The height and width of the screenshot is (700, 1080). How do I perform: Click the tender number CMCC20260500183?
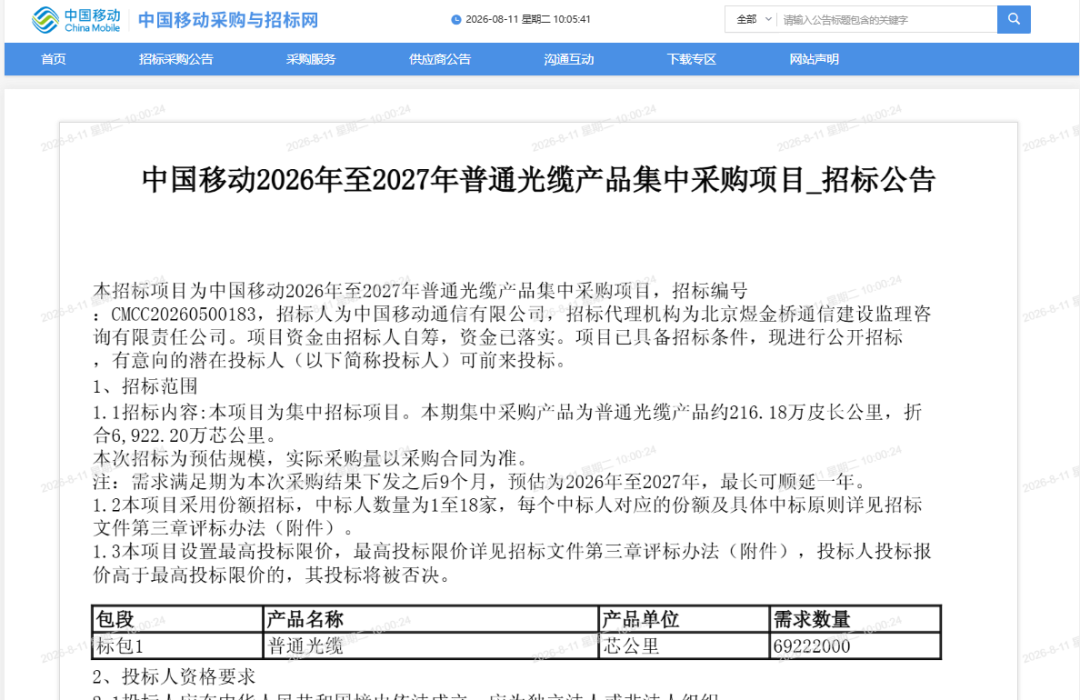(x=183, y=314)
